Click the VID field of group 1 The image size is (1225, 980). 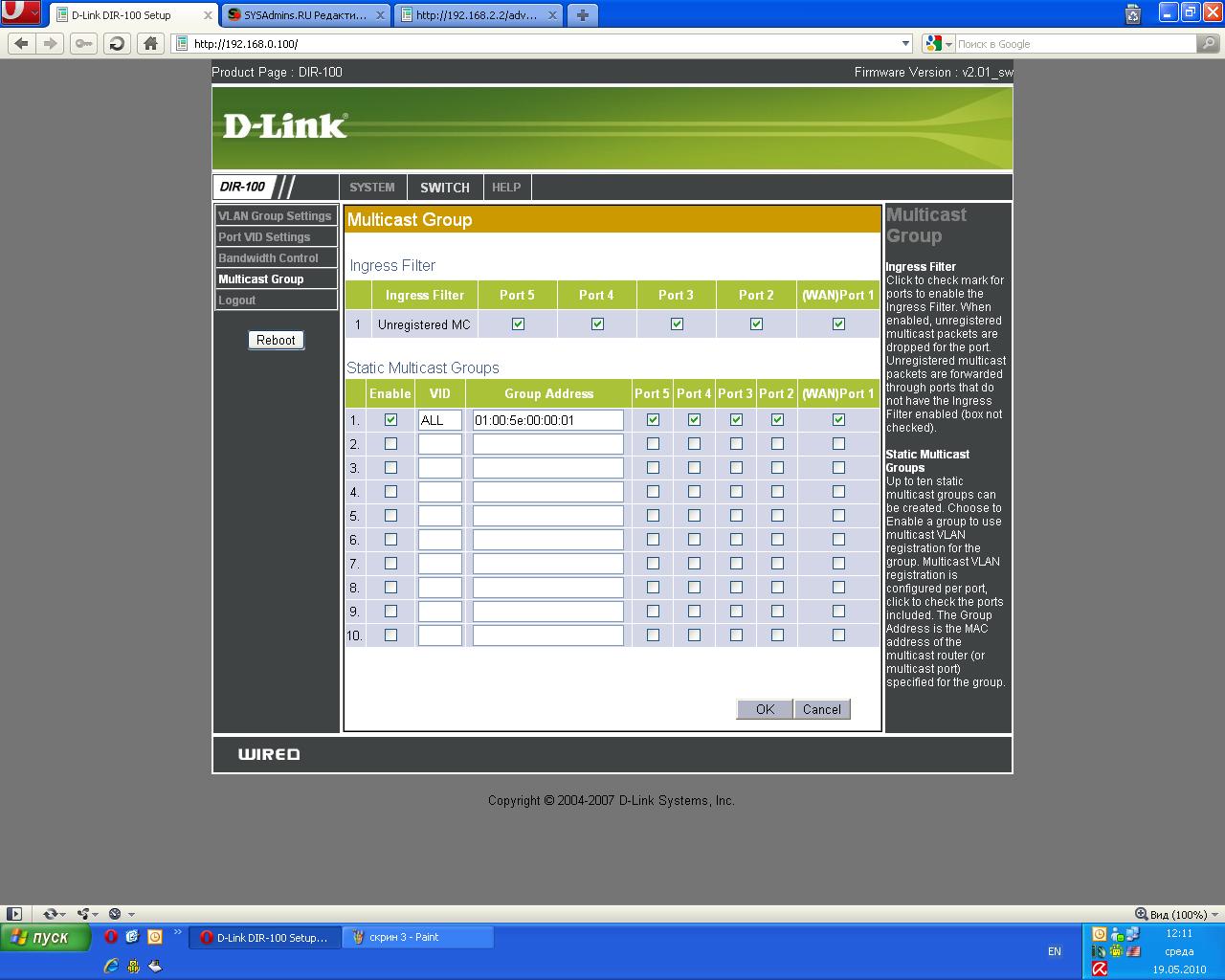pos(440,420)
